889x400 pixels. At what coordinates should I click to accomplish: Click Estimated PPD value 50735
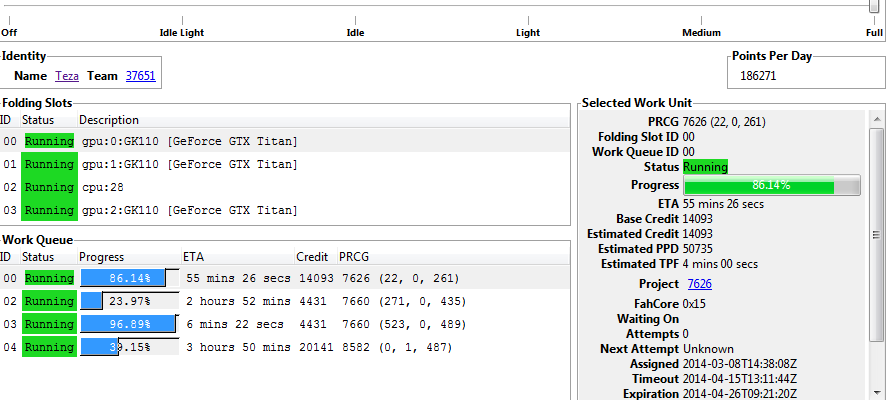click(x=698, y=249)
